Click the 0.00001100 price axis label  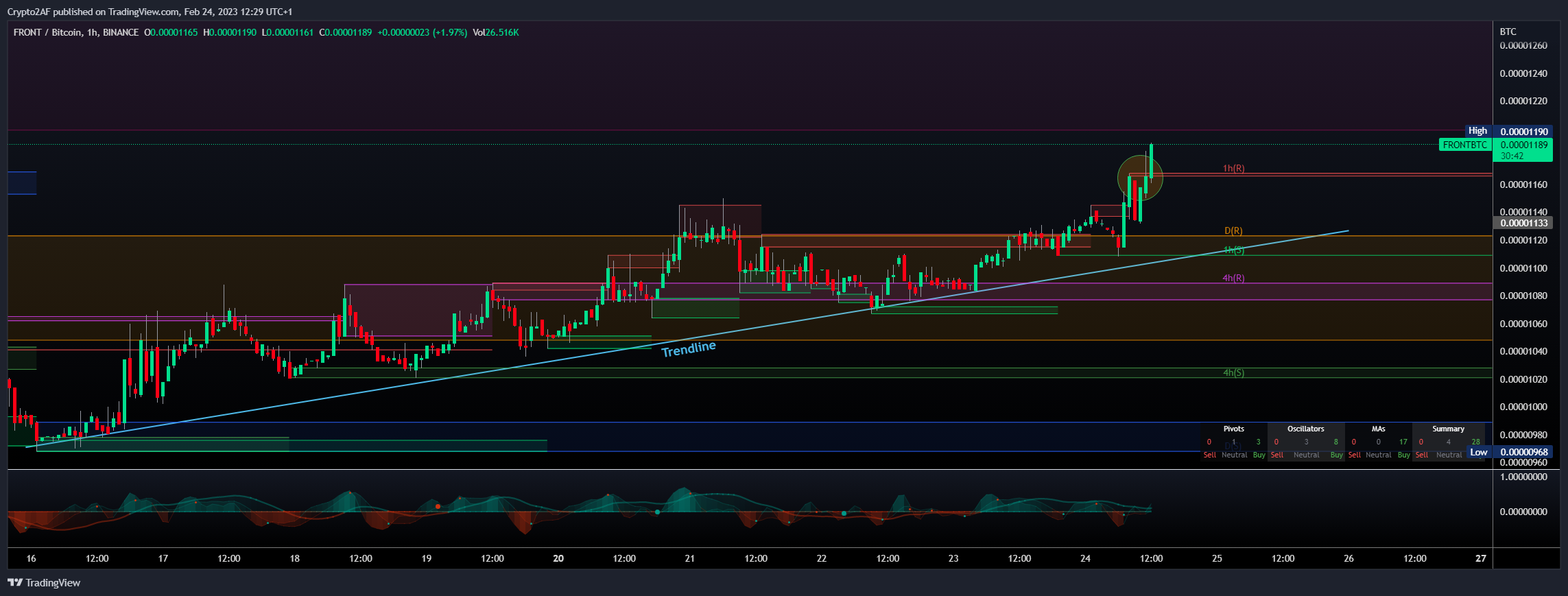pos(1523,268)
